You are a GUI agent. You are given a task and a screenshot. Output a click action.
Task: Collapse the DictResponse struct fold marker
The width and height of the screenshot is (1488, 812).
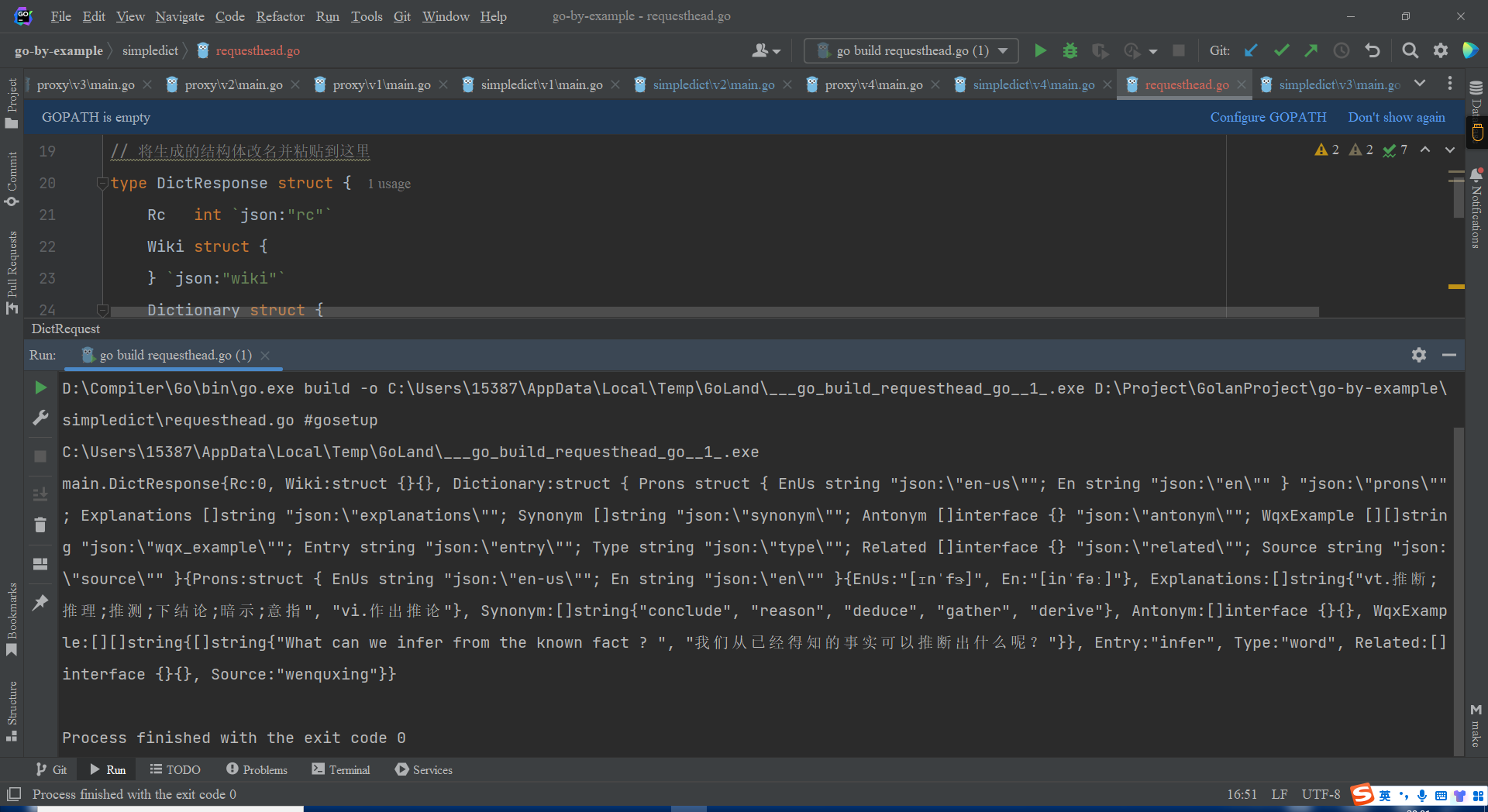pos(102,184)
